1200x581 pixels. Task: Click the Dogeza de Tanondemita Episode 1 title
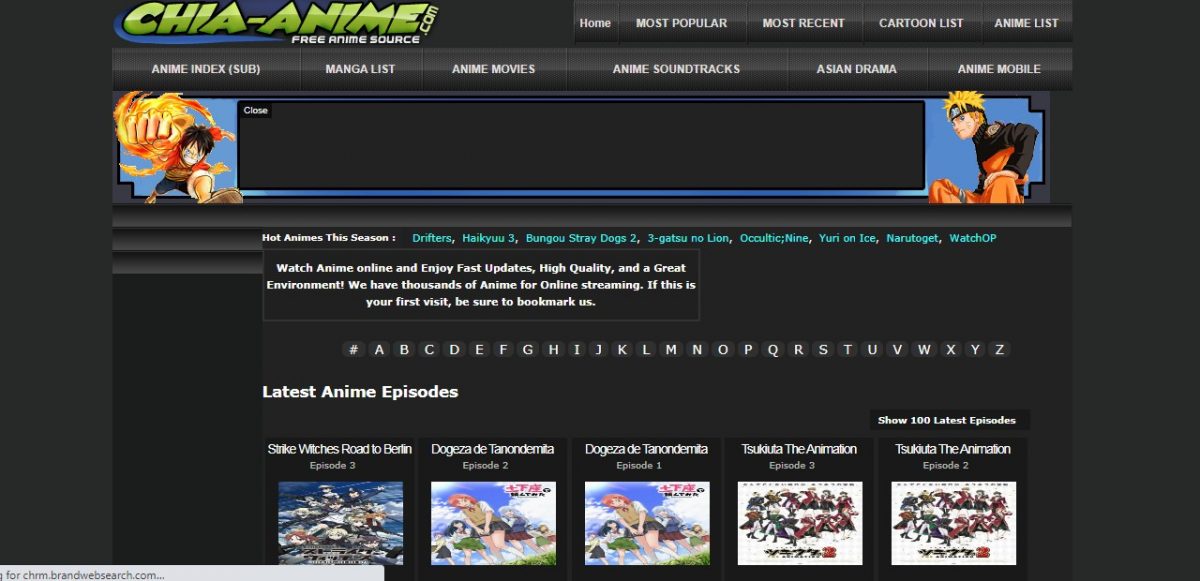pyautogui.click(x=646, y=449)
